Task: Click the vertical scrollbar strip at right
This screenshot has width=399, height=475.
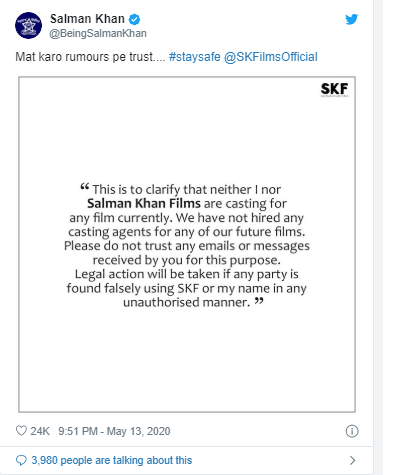Action: [378, 237]
